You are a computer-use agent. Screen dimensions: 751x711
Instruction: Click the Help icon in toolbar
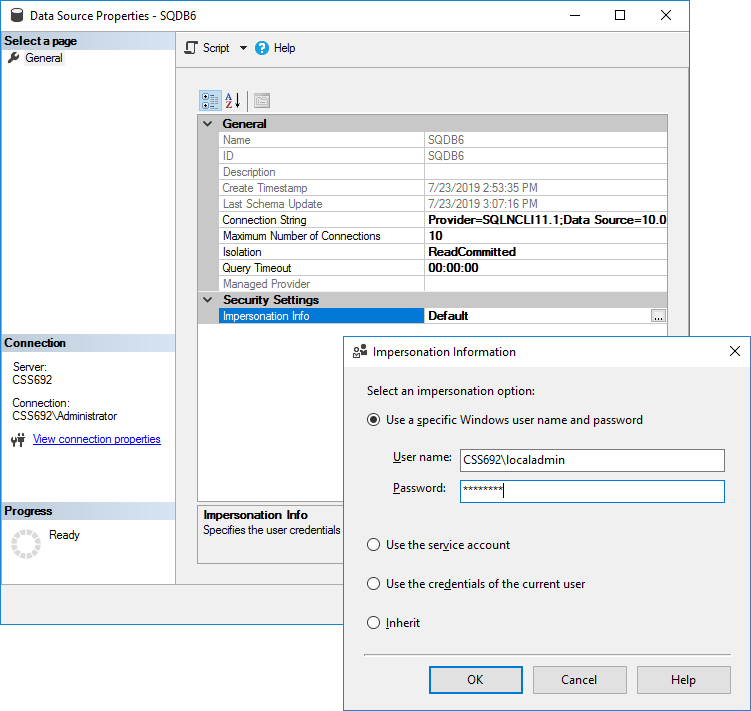tap(262, 48)
